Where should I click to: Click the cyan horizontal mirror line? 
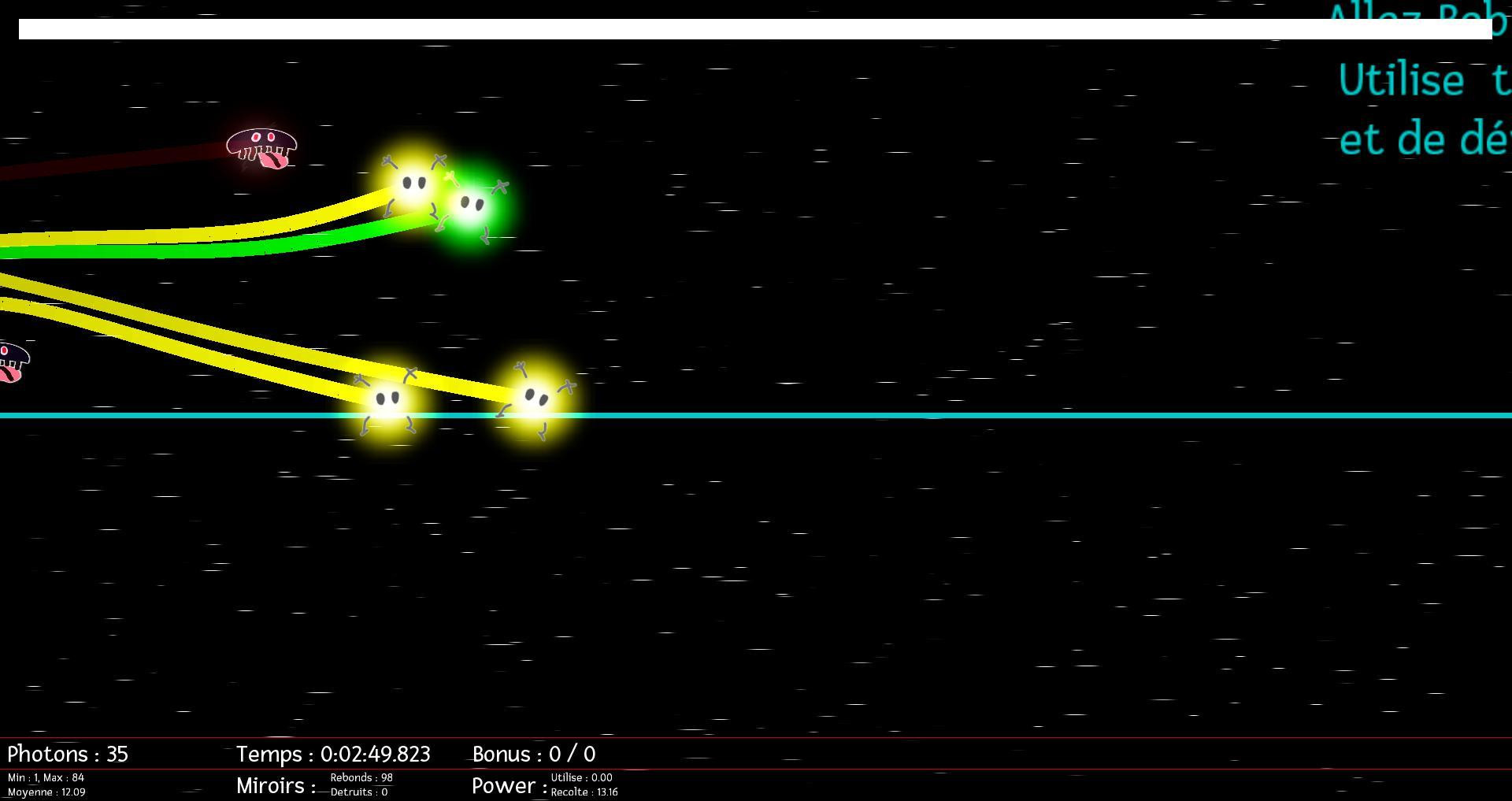[x=756, y=415]
